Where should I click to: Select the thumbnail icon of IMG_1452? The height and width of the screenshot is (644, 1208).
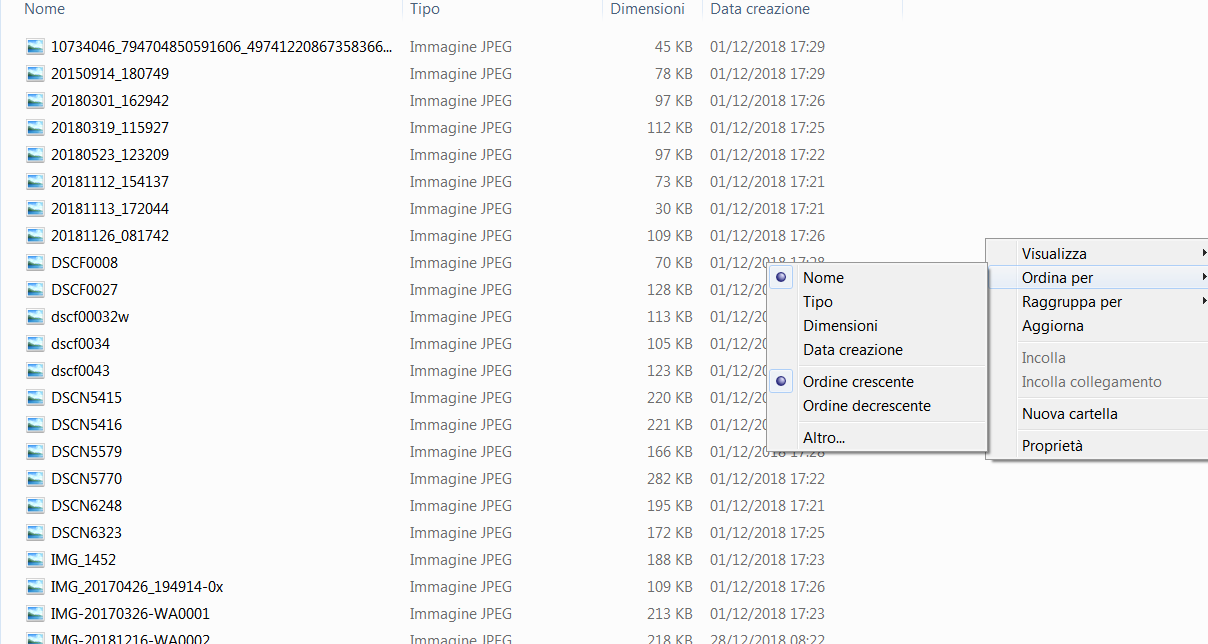36,560
